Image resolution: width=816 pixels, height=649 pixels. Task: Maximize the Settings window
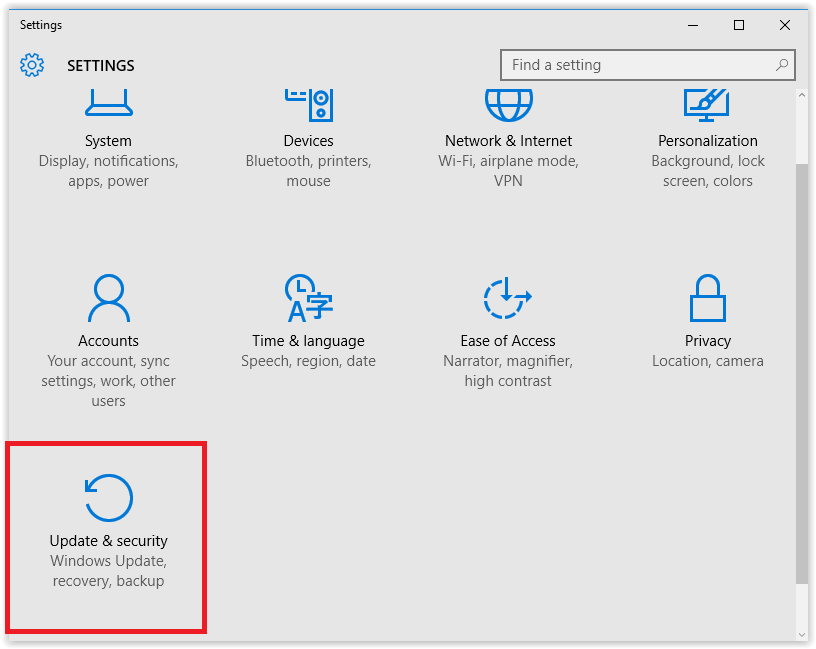[738, 25]
